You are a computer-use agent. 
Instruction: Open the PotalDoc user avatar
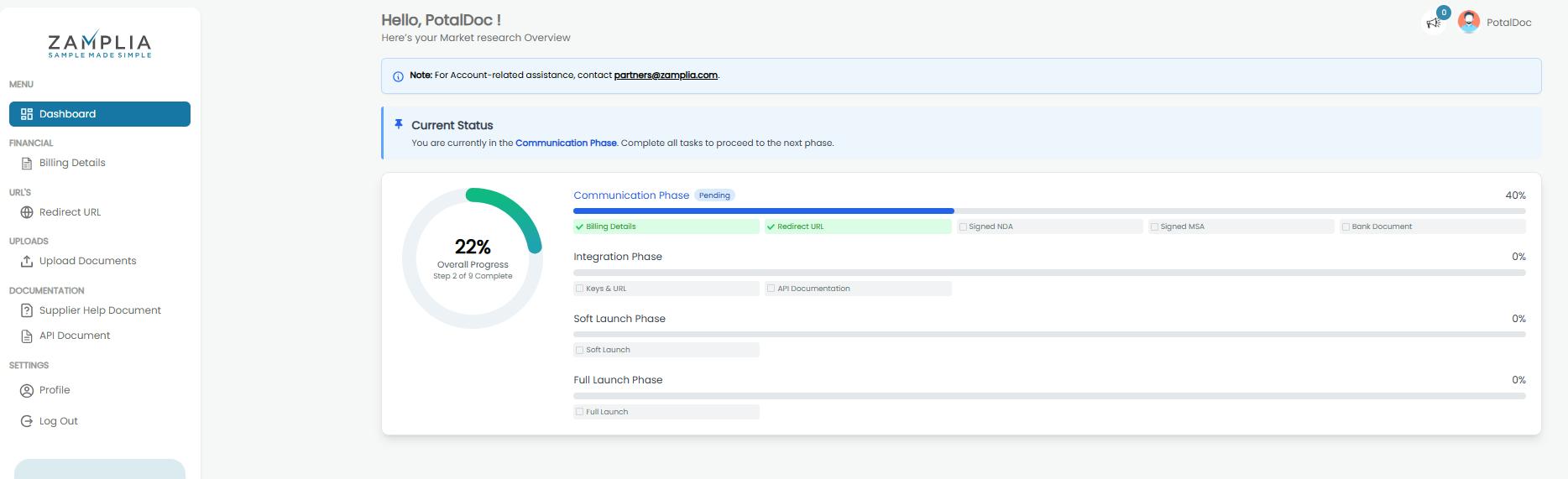pos(1468,22)
